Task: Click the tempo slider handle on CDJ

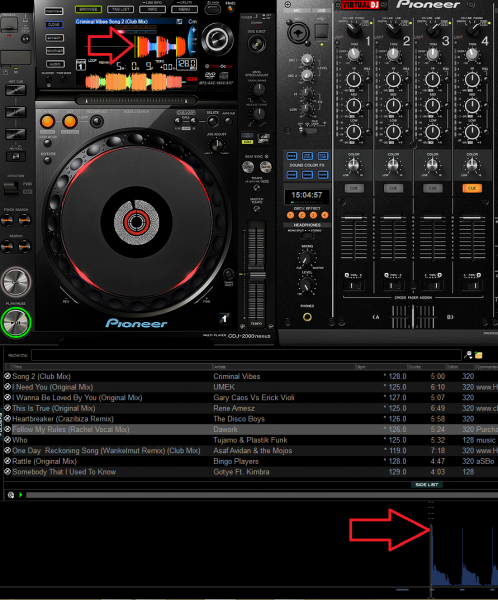Action: pos(257,275)
